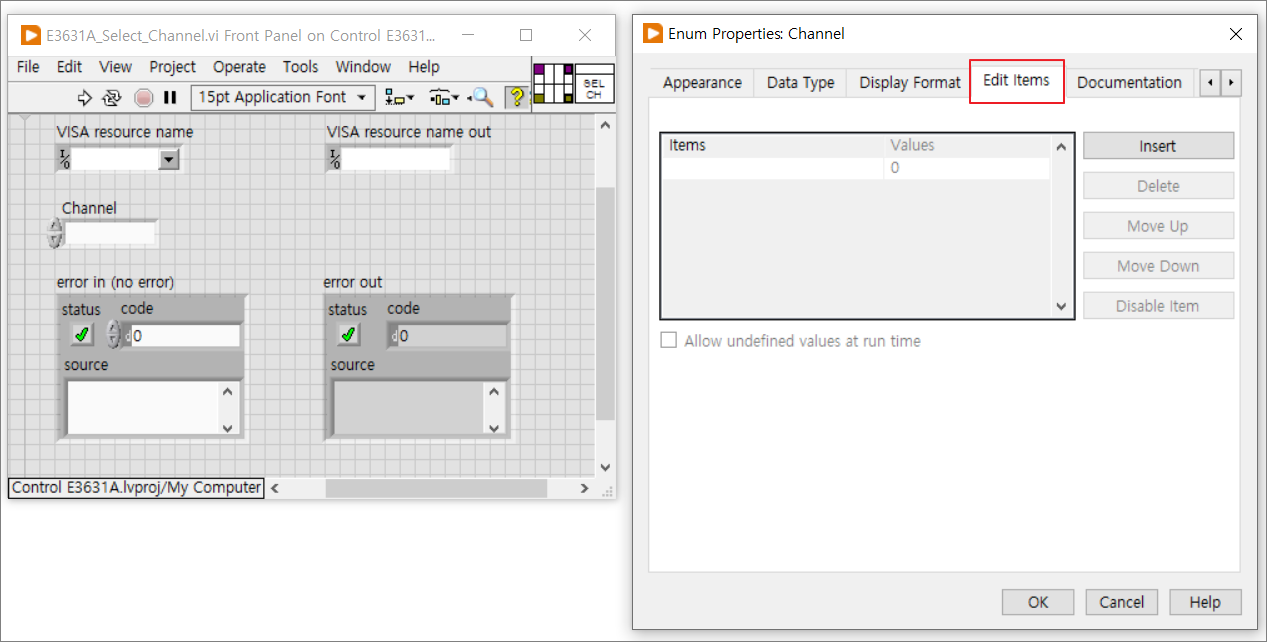
Task: Click the front panel vertical scrollbar thumb
Action: coord(605,302)
